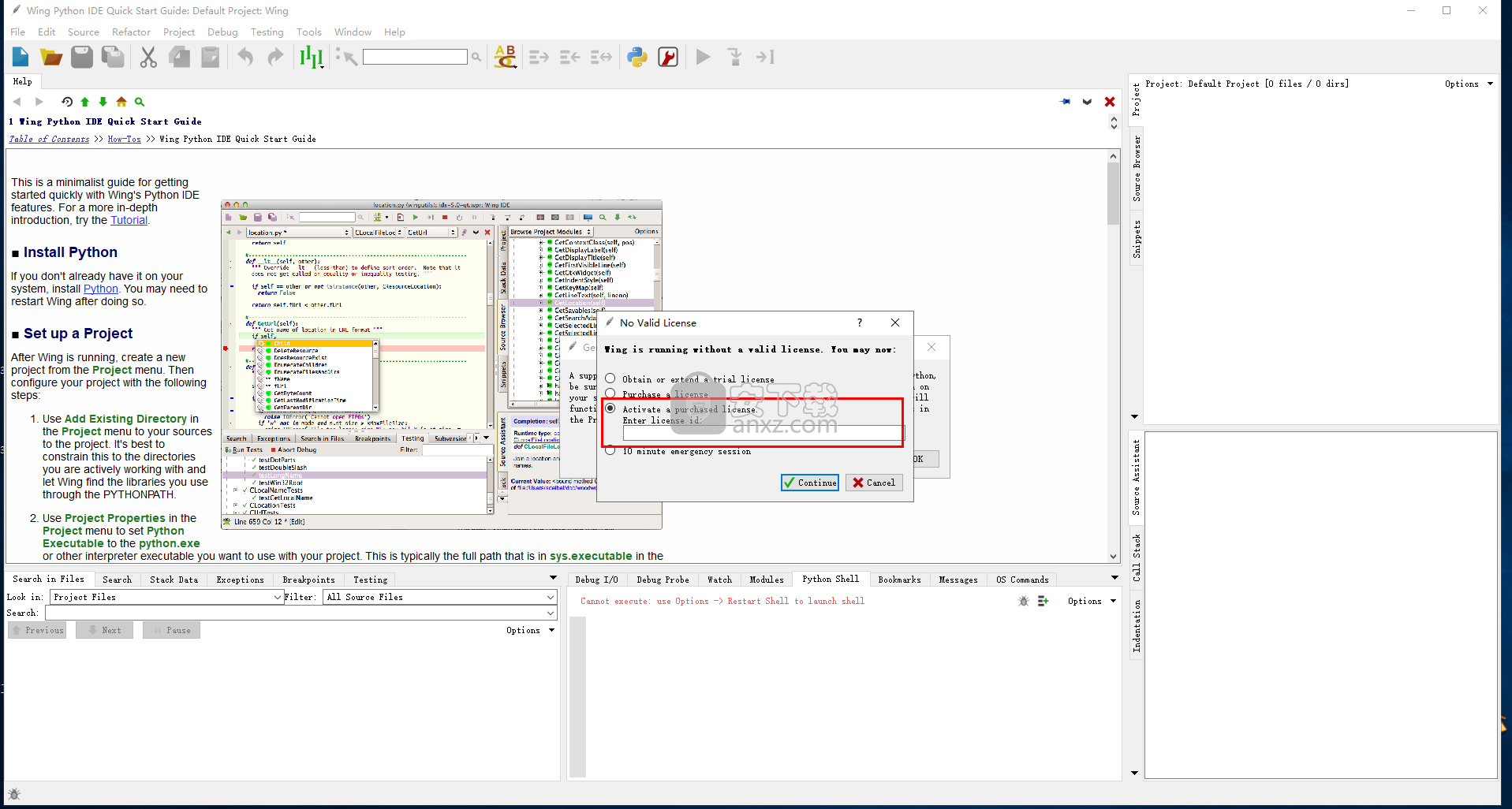
Task: Copy selection toolbar icon
Action: coord(180,57)
